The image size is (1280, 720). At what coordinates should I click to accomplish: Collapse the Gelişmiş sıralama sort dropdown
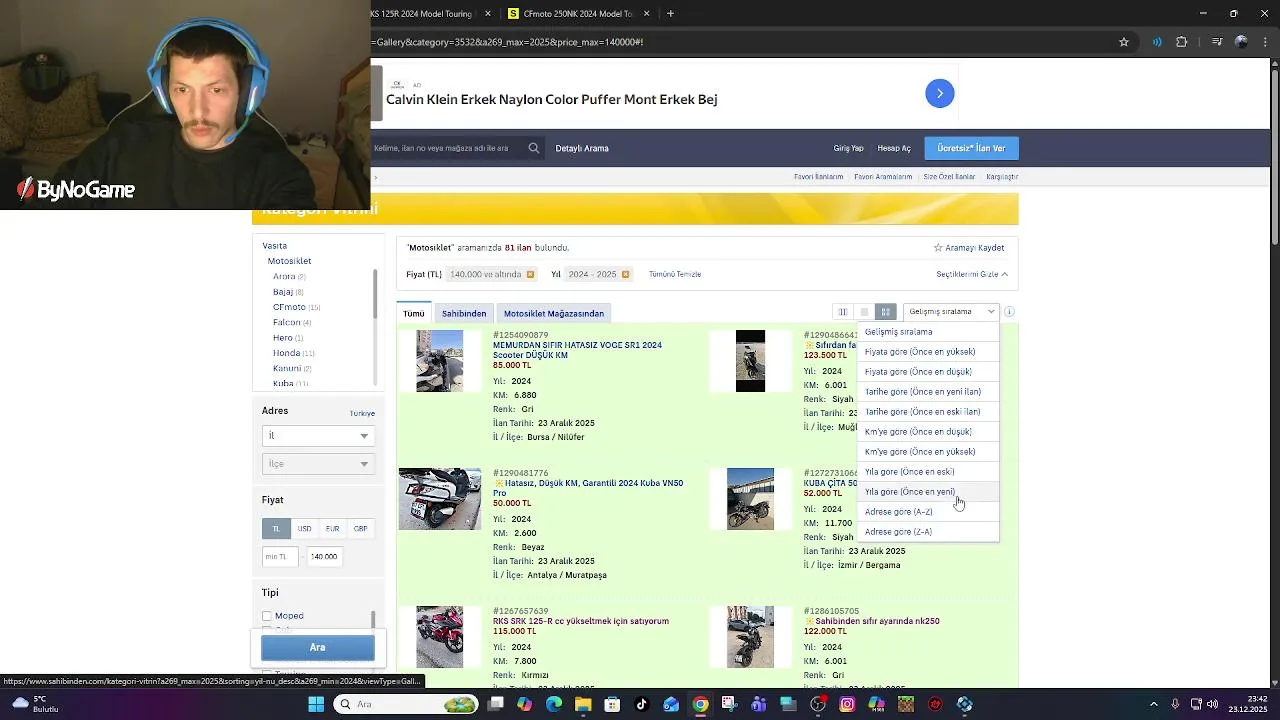pos(950,312)
